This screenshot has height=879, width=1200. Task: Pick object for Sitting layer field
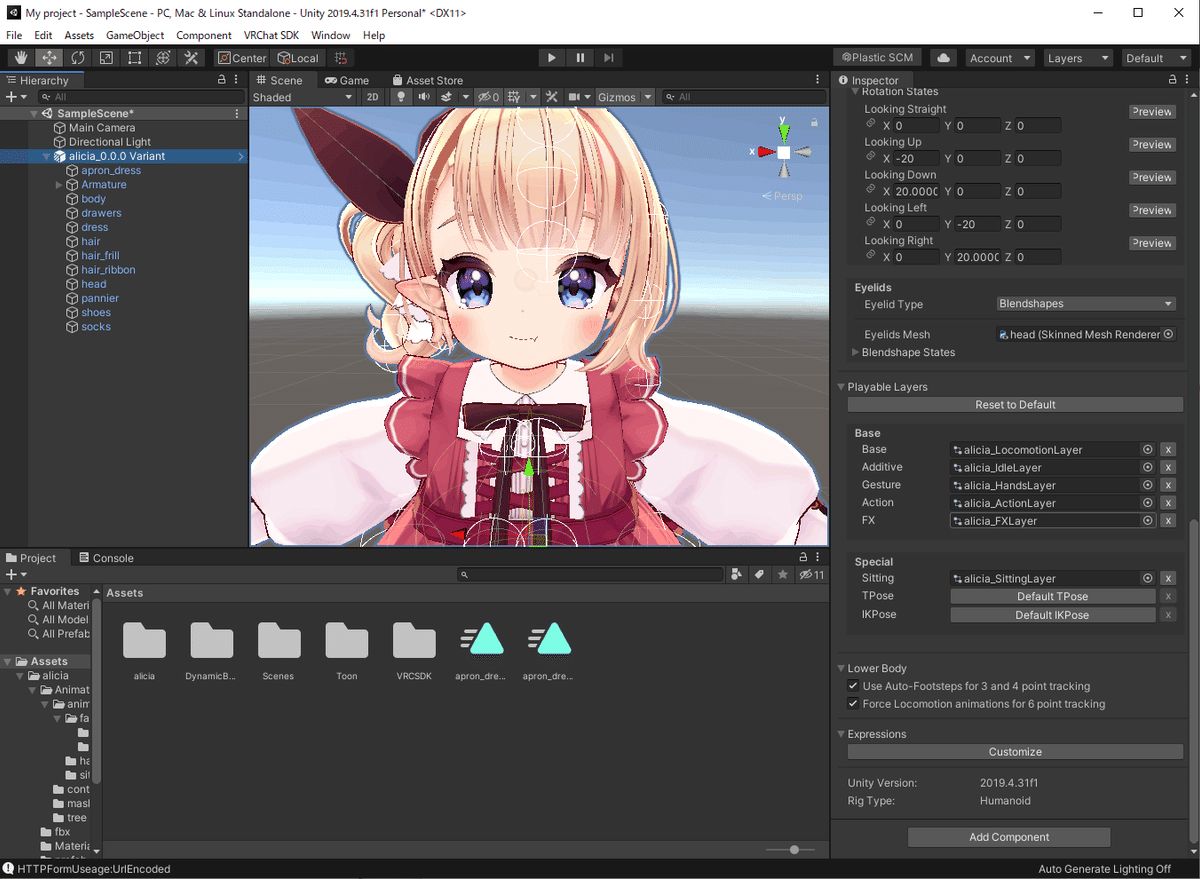point(1148,579)
